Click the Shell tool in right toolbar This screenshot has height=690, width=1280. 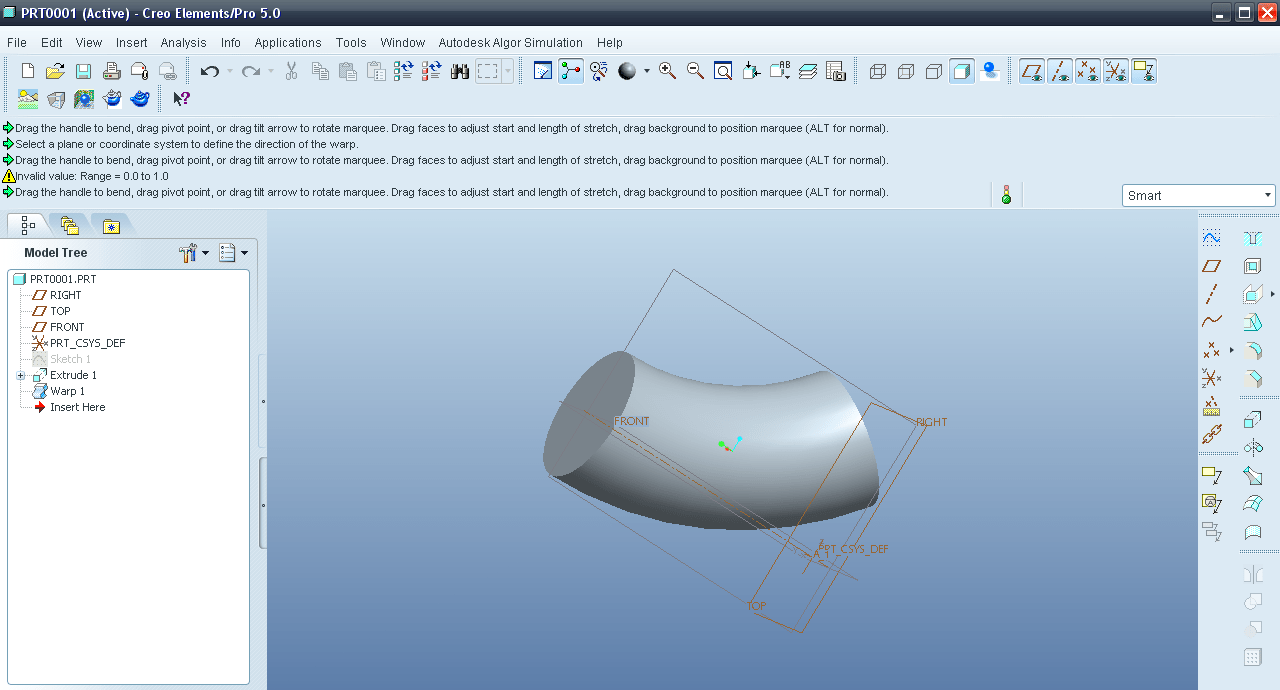tap(1253, 266)
